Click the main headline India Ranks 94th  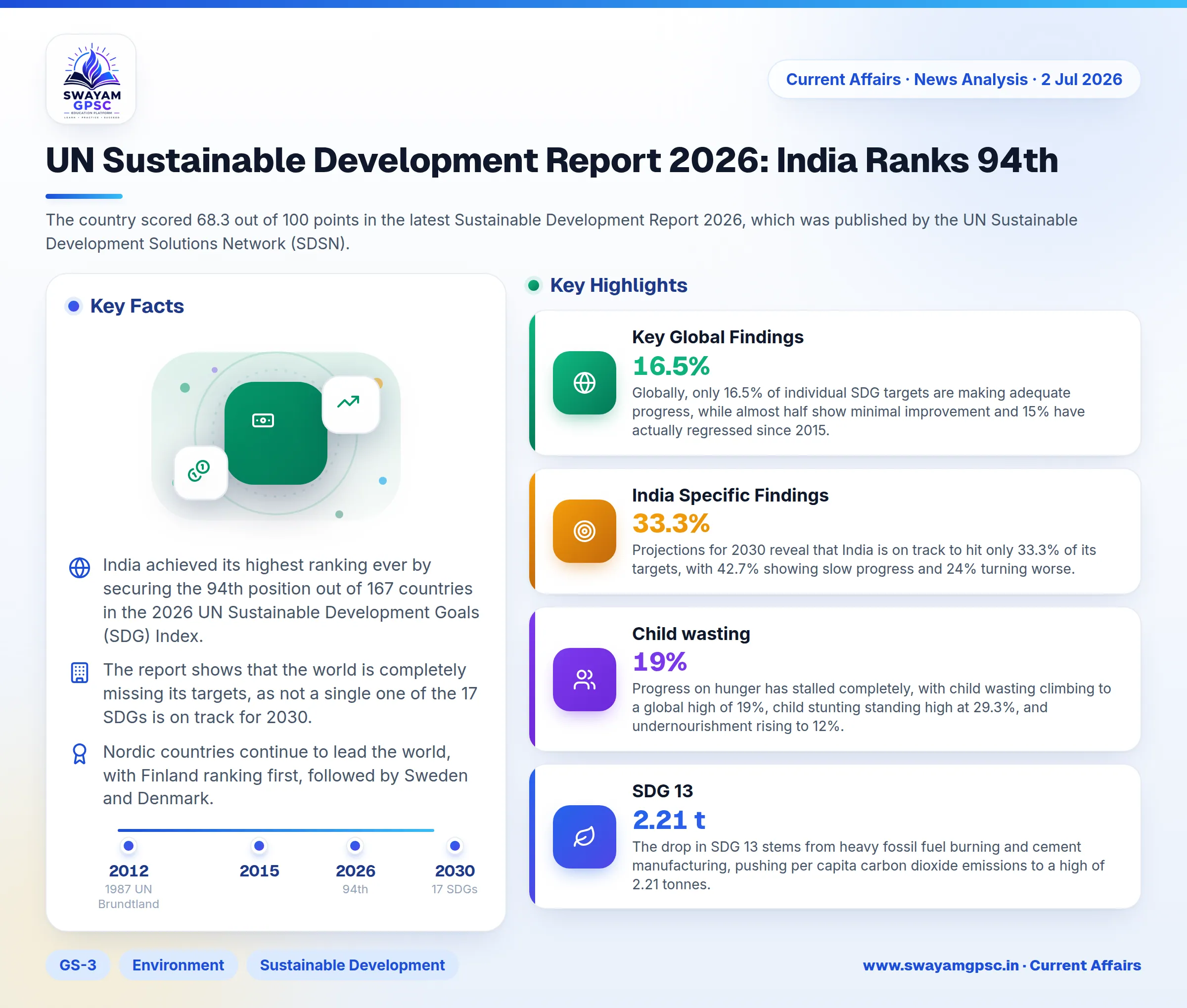pos(551,160)
